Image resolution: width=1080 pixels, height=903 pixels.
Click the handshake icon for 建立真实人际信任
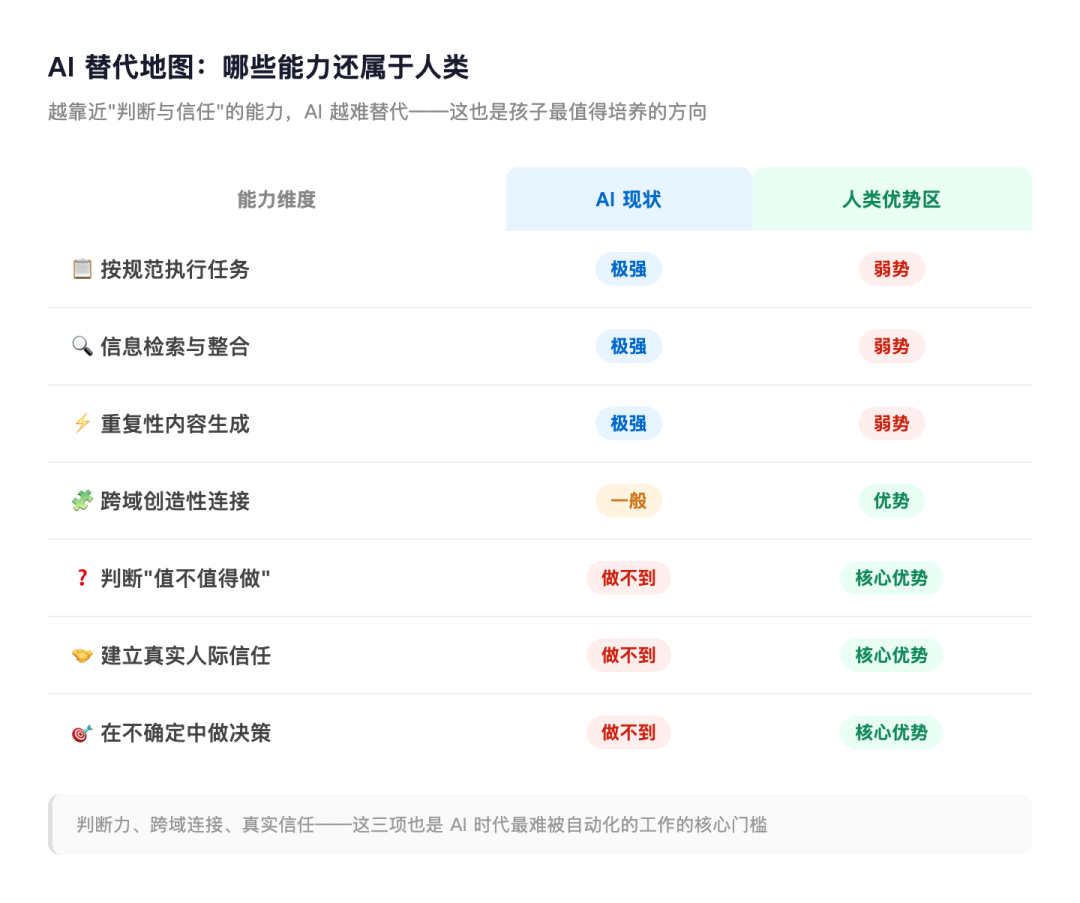[82, 655]
